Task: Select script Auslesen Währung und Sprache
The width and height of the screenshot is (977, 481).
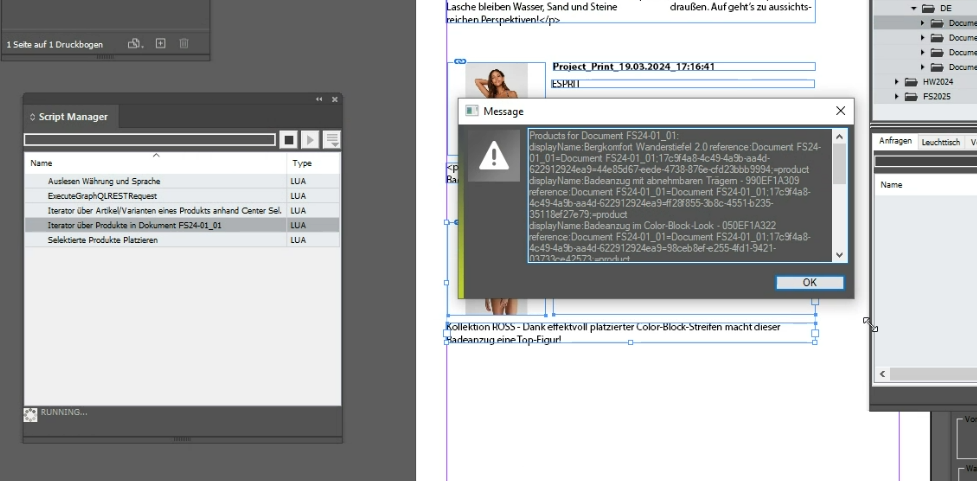Action: tap(182, 181)
